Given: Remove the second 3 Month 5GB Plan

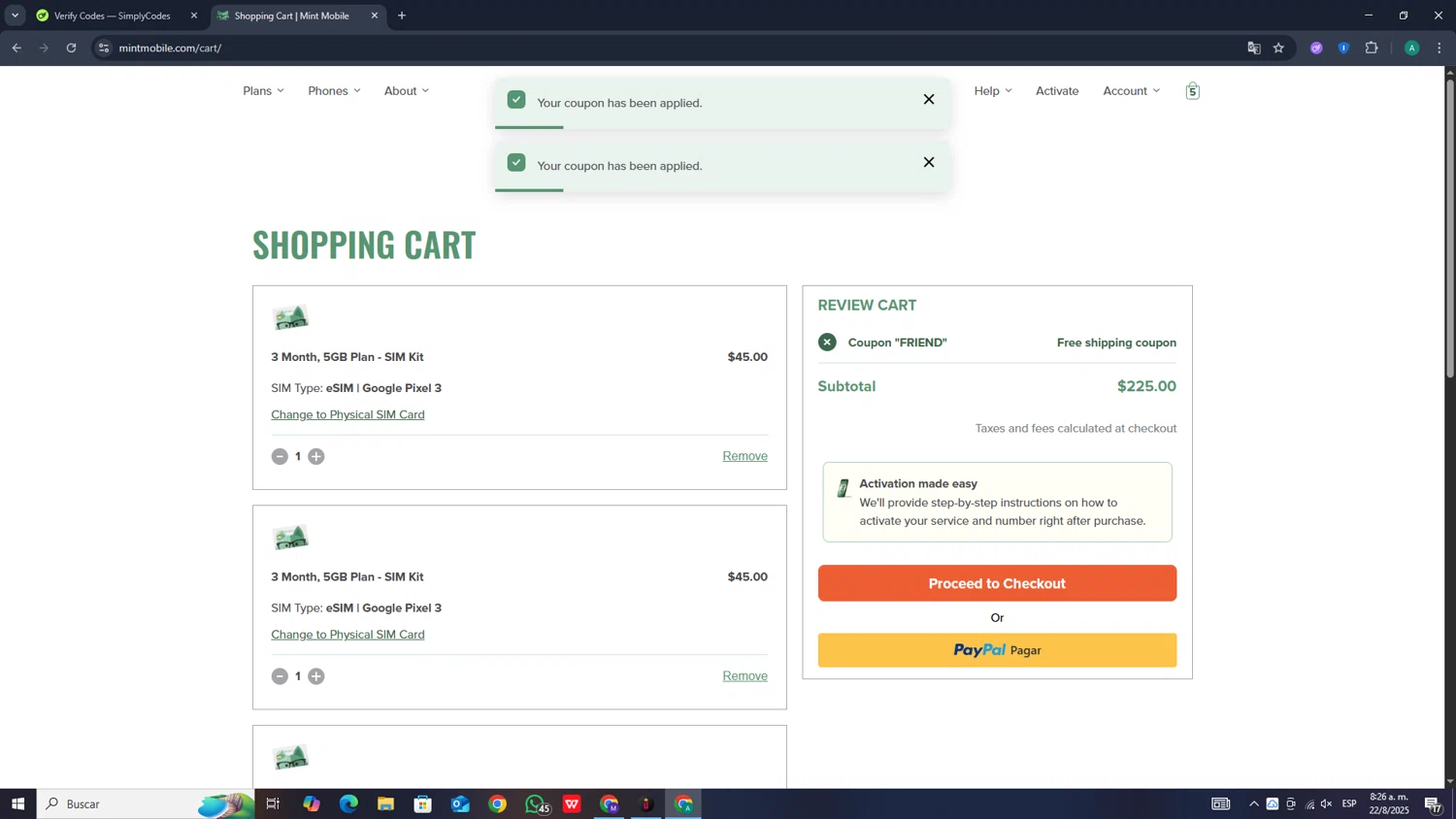Looking at the screenshot, I should click(745, 676).
